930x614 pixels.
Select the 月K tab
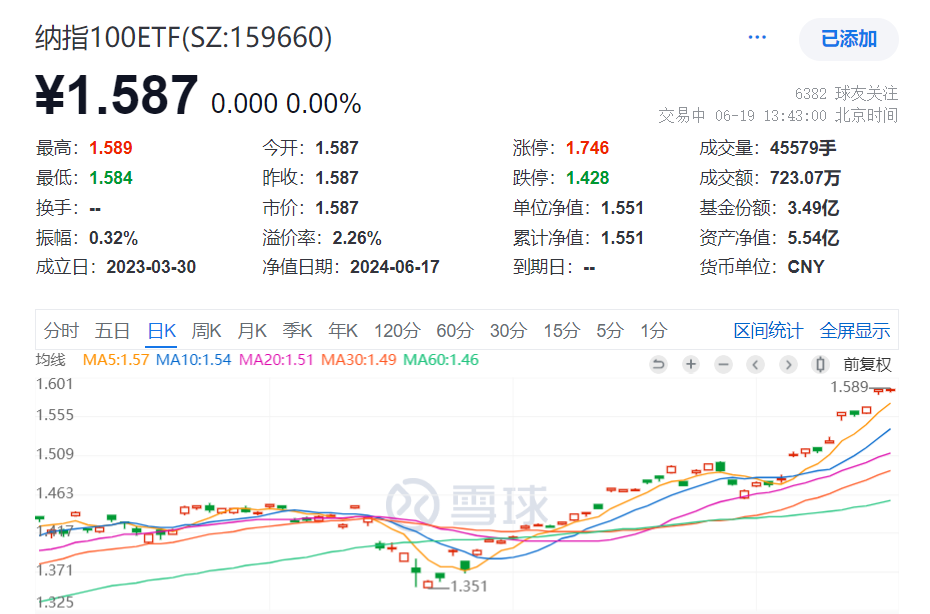(252, 330)
